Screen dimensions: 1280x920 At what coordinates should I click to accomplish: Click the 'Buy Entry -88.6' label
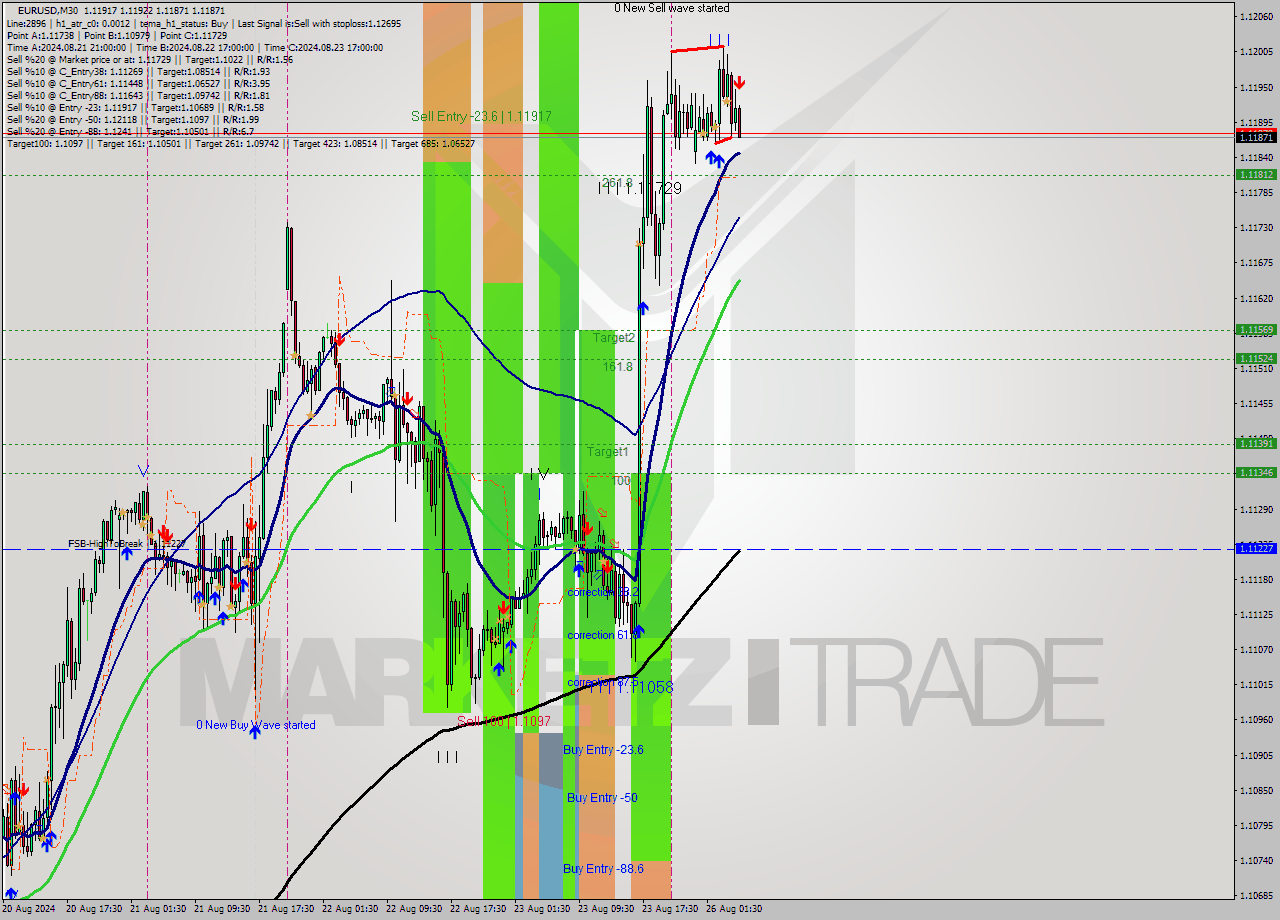tap(603, 869)
